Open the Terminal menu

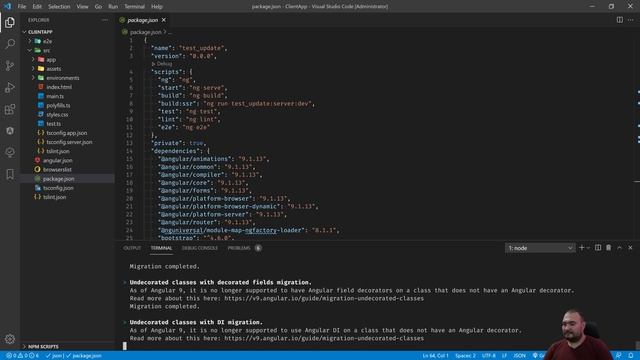134,7
